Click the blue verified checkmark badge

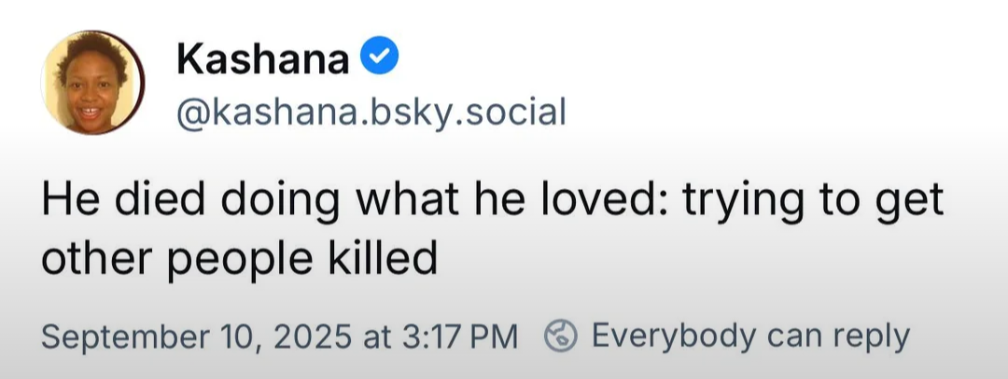379,55
